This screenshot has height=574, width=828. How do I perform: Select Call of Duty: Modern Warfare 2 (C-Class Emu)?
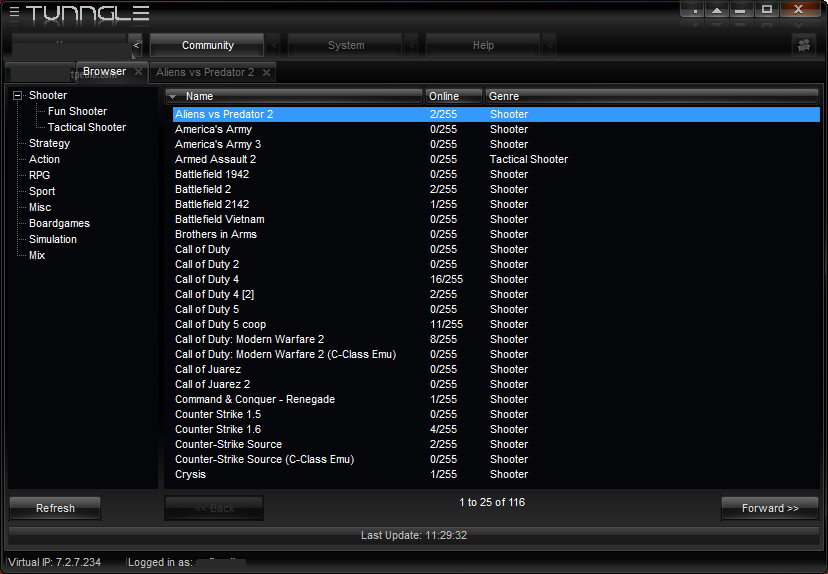click(x=496, y=354)
